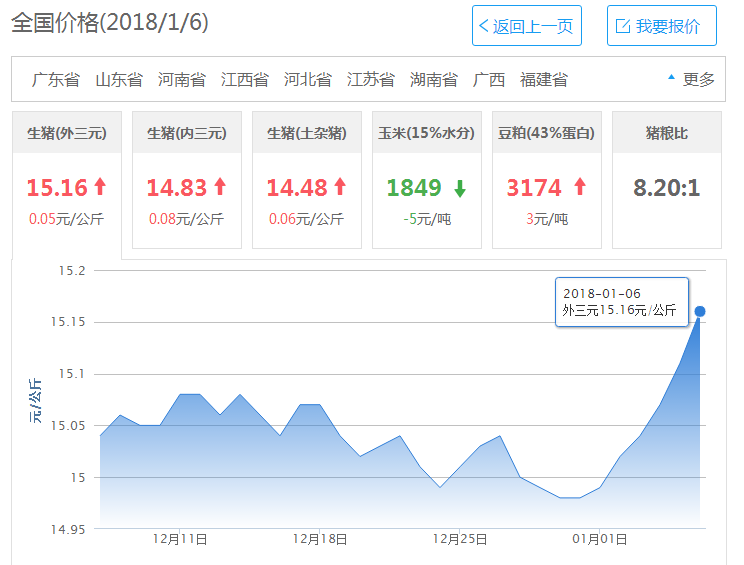Show the 玉米(15%水分) price chart

pos(427,132)
